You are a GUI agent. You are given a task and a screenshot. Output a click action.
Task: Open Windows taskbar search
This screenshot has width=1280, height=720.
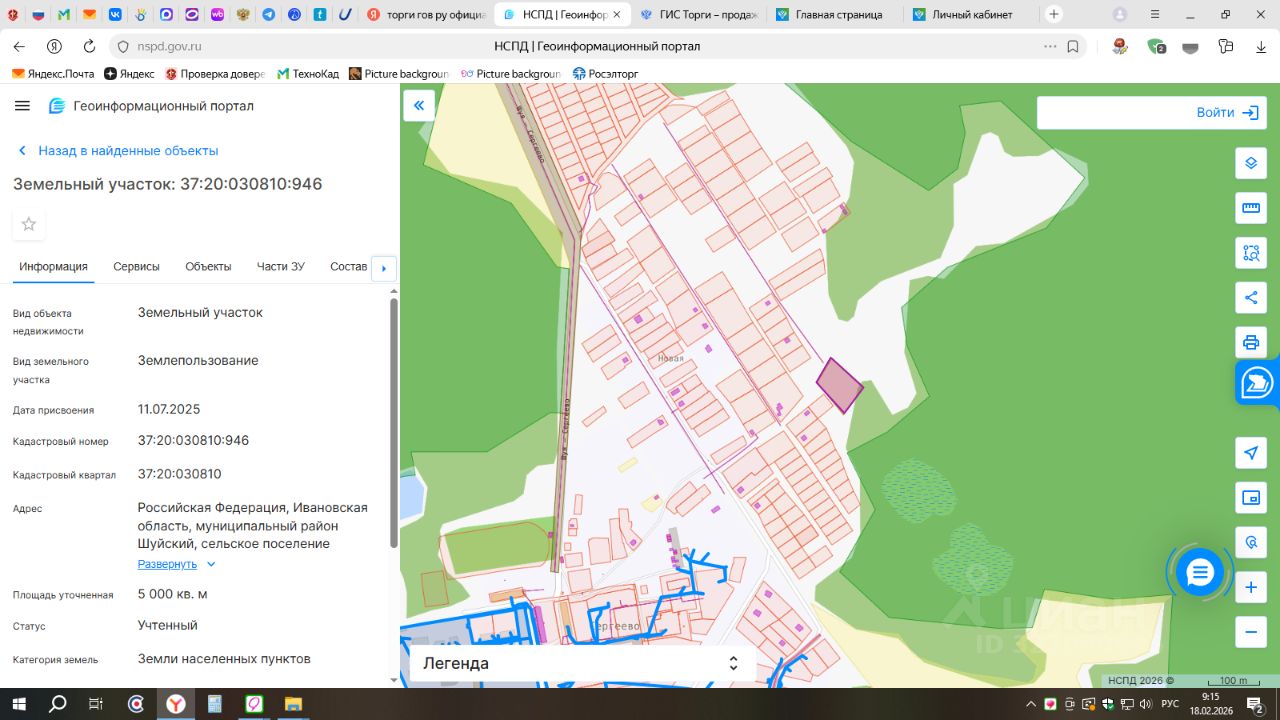pyautogui.click(x=58, y=704)
